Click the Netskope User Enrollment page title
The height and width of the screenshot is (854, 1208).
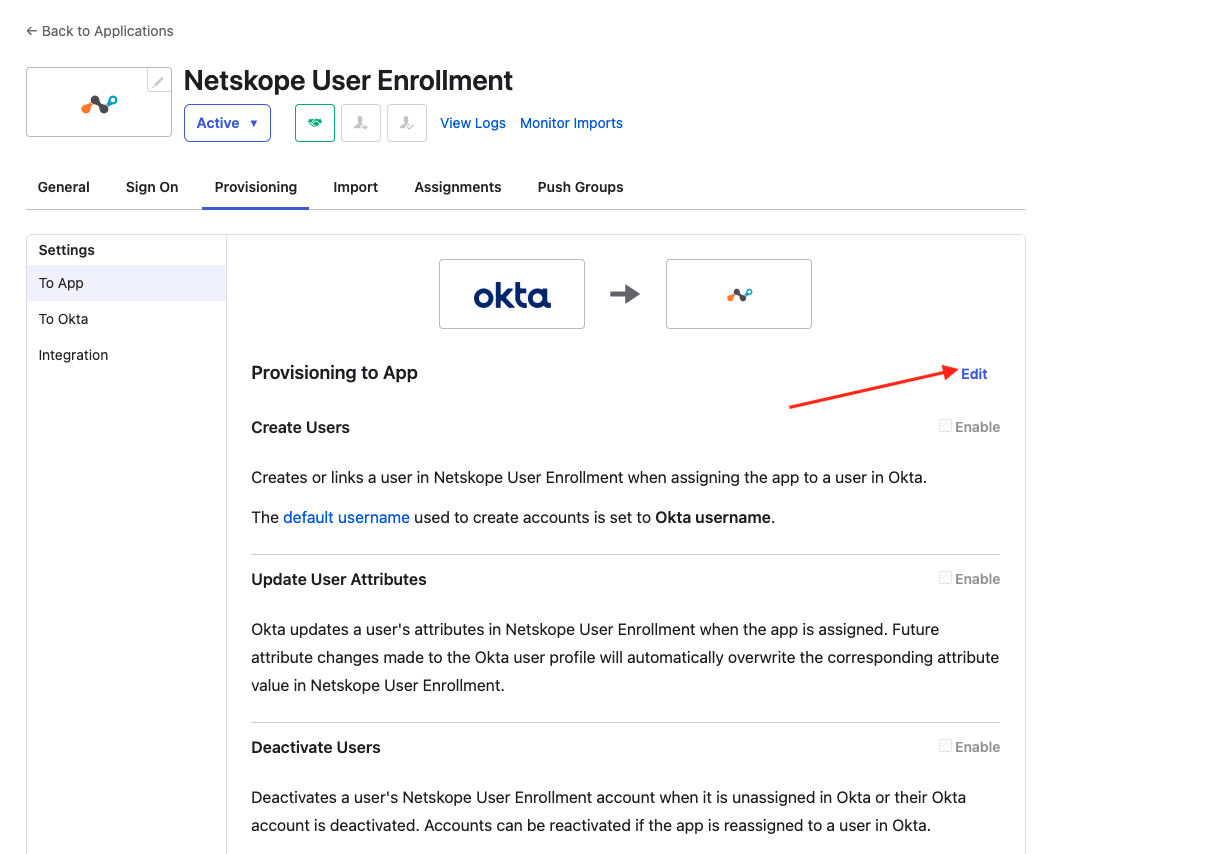tap(348, 80)
